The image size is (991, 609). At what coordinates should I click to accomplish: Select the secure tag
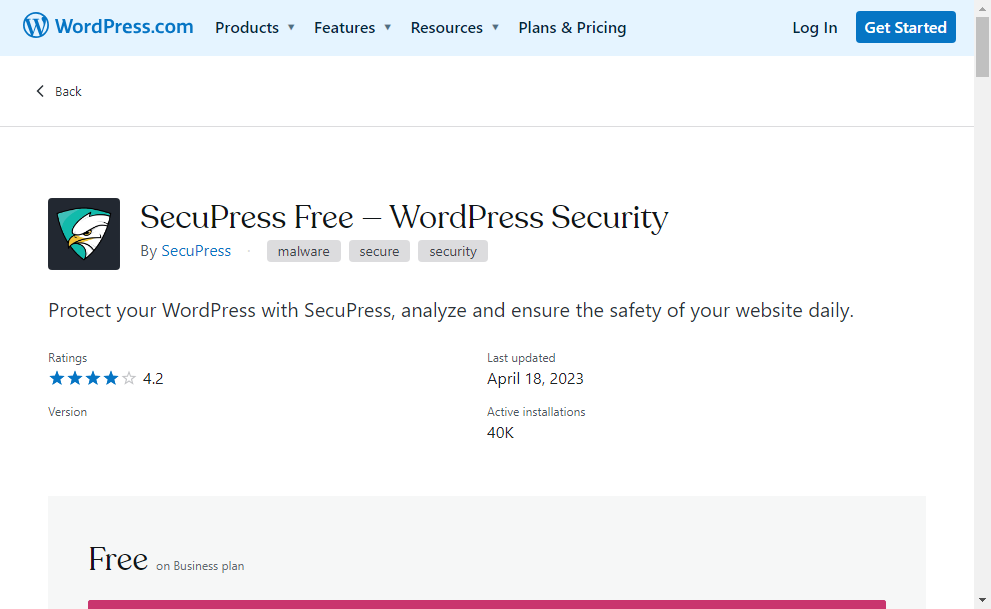(379, 251)
